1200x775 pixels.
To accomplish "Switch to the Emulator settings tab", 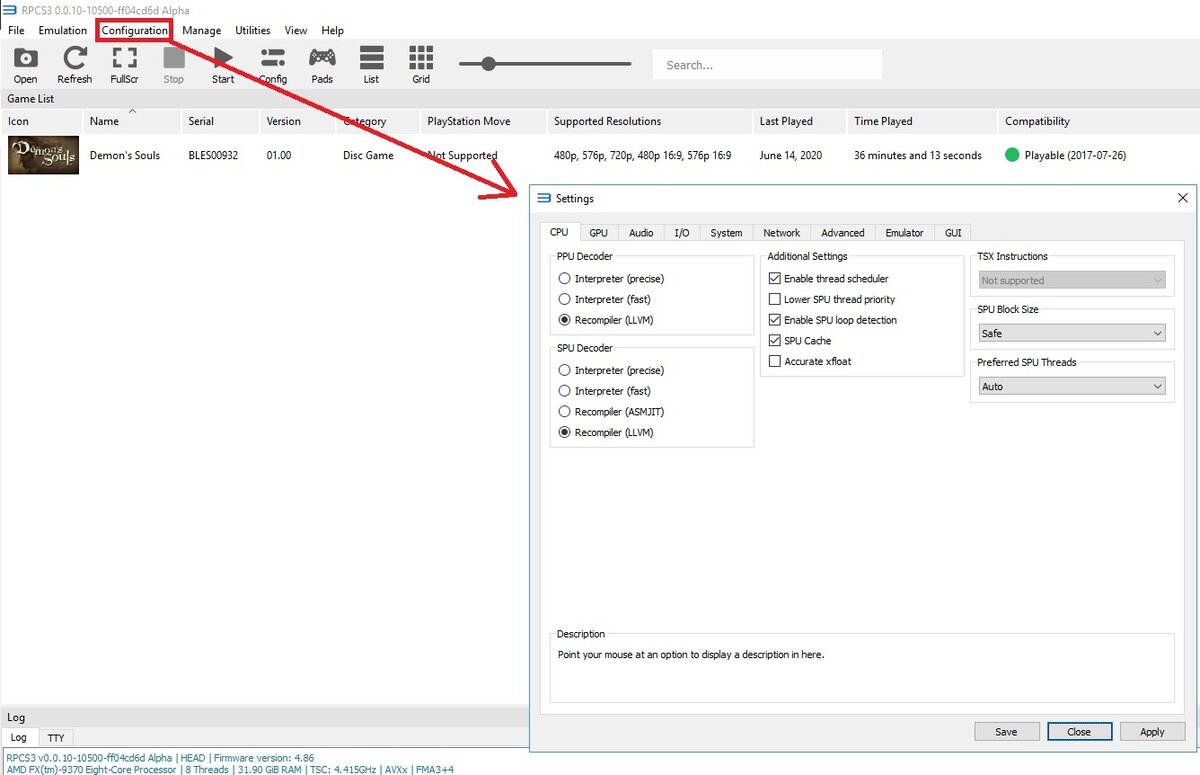I will [904, 232].
